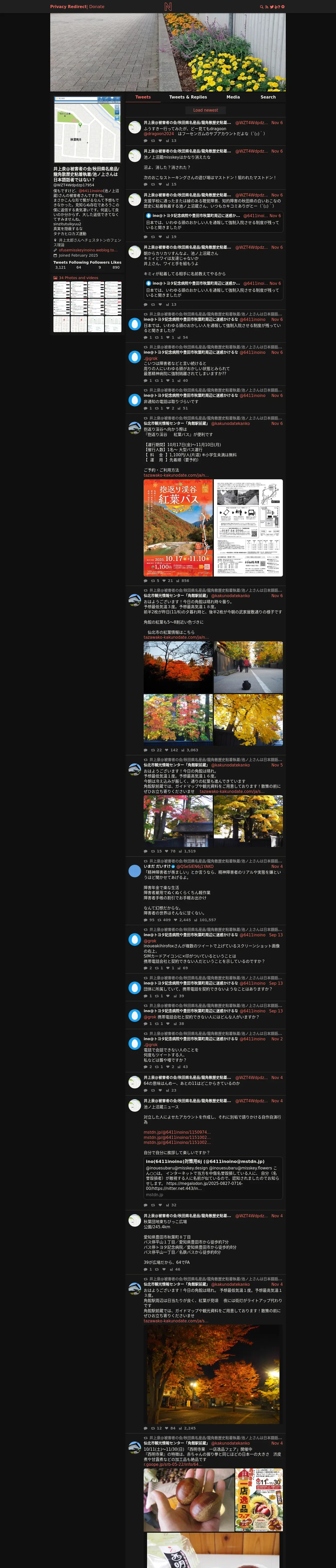Click heart icon showing 21 on bus tweet
336x1568 pixels.
[x=164, y=581]
